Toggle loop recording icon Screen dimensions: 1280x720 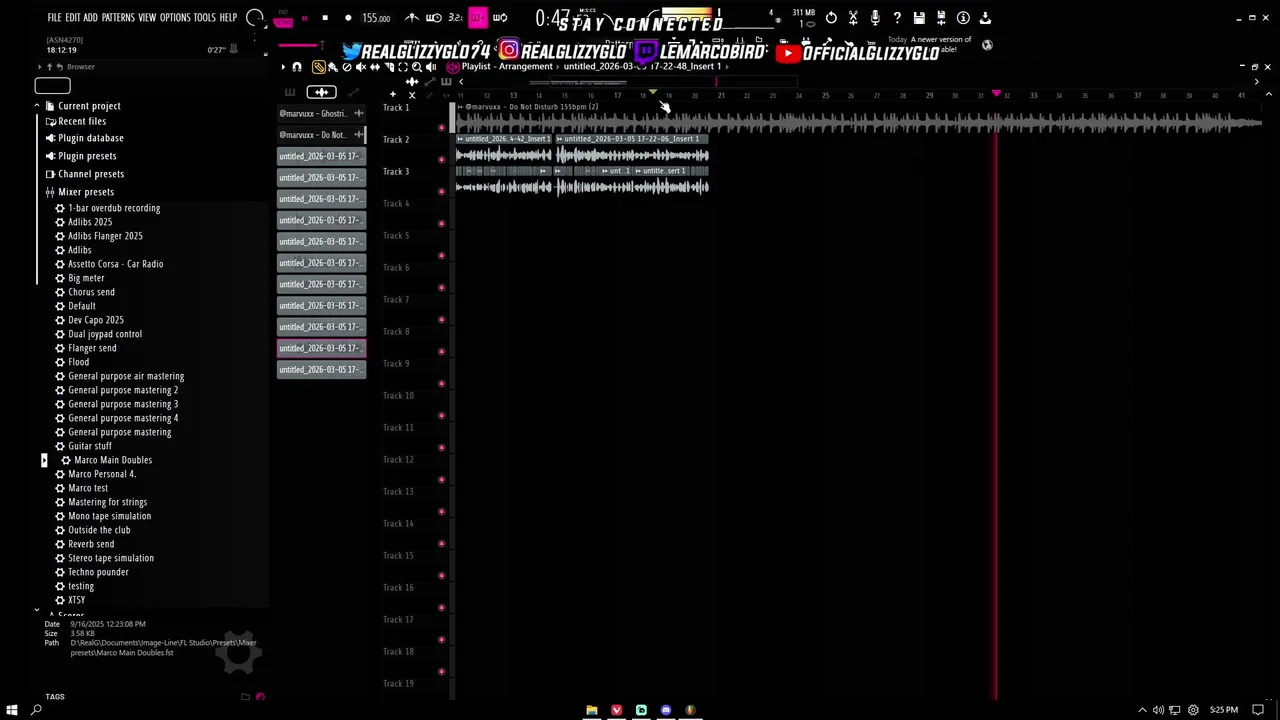coord(500,18)
